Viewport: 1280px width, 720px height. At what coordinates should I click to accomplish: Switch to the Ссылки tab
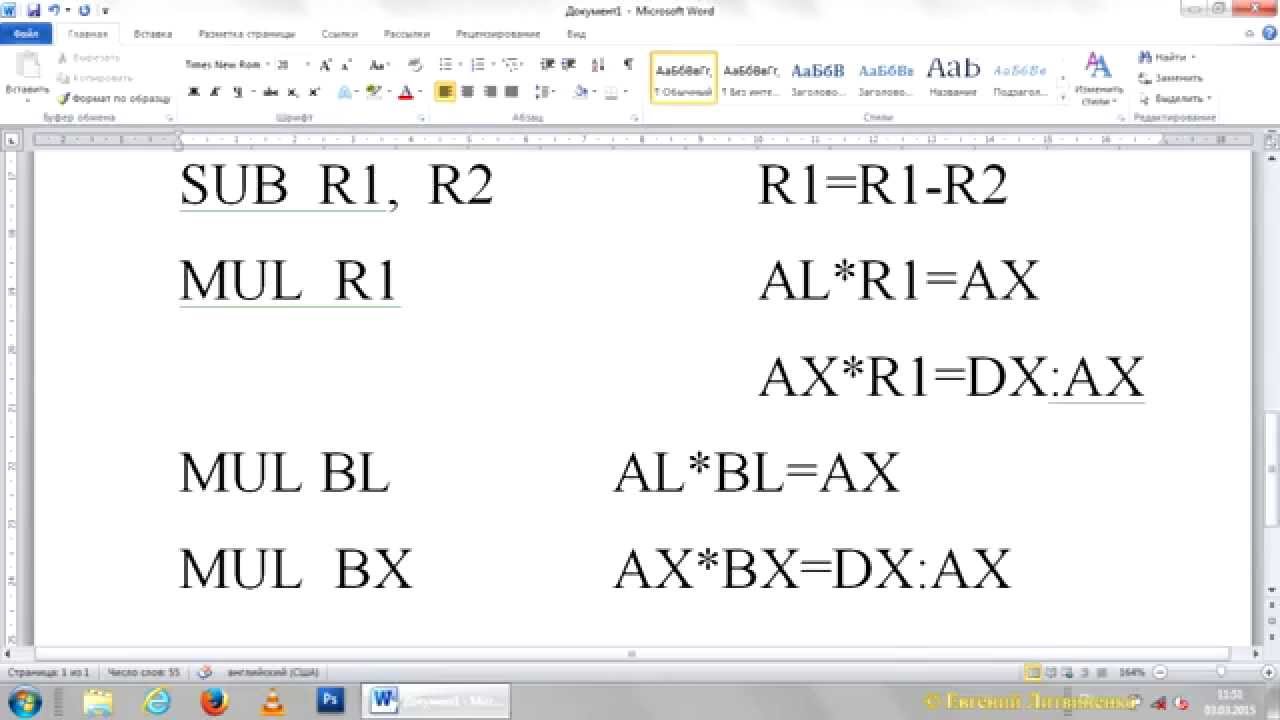pyautogui.click(x=339, y=33)
